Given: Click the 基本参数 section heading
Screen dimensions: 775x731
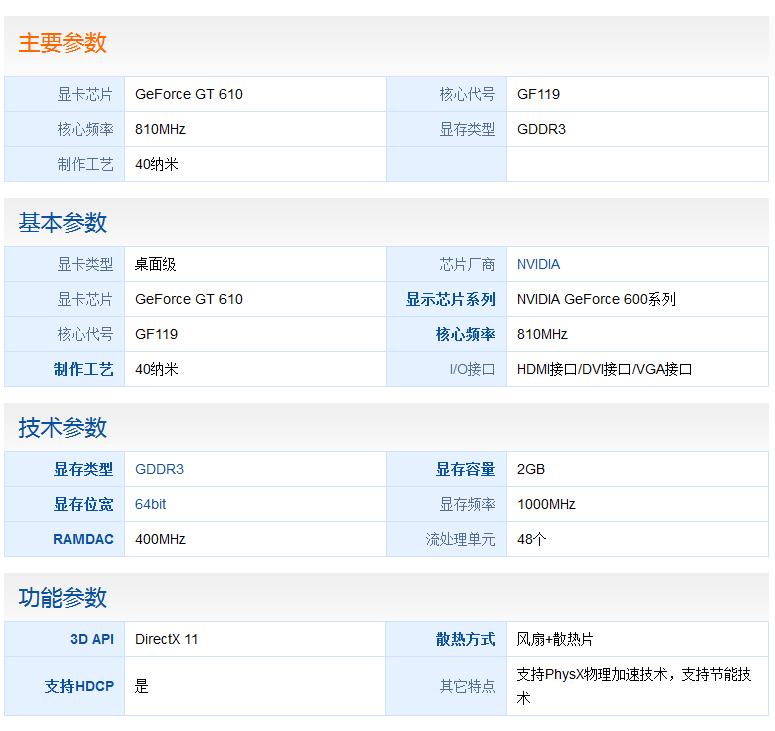Looking at the screenshot, I should 62,223.
